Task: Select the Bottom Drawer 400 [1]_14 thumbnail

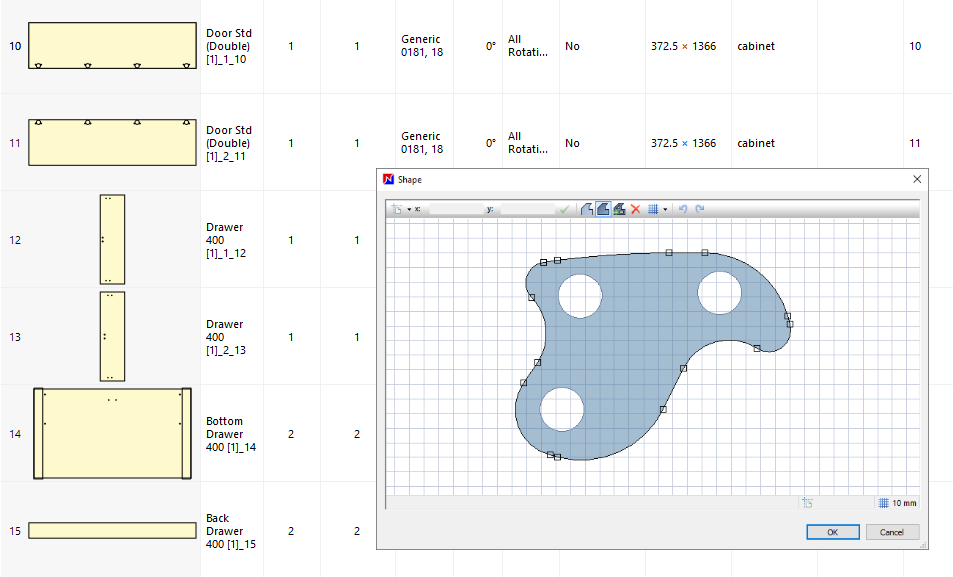Action: 112,434
